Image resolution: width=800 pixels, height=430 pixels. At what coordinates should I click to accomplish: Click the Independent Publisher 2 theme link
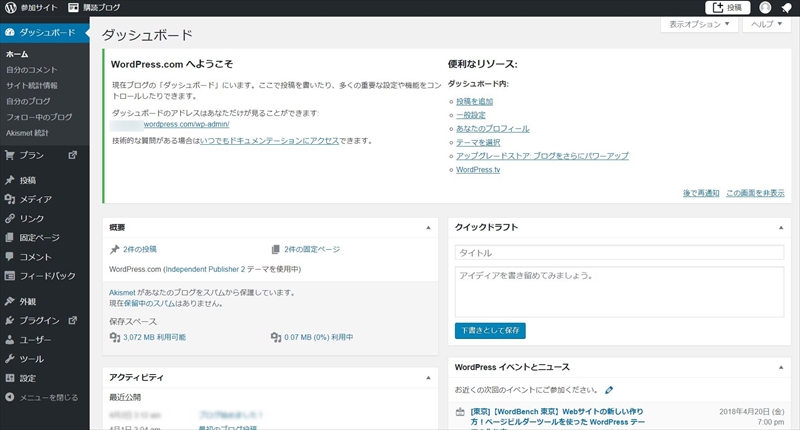tap(205, 269)
